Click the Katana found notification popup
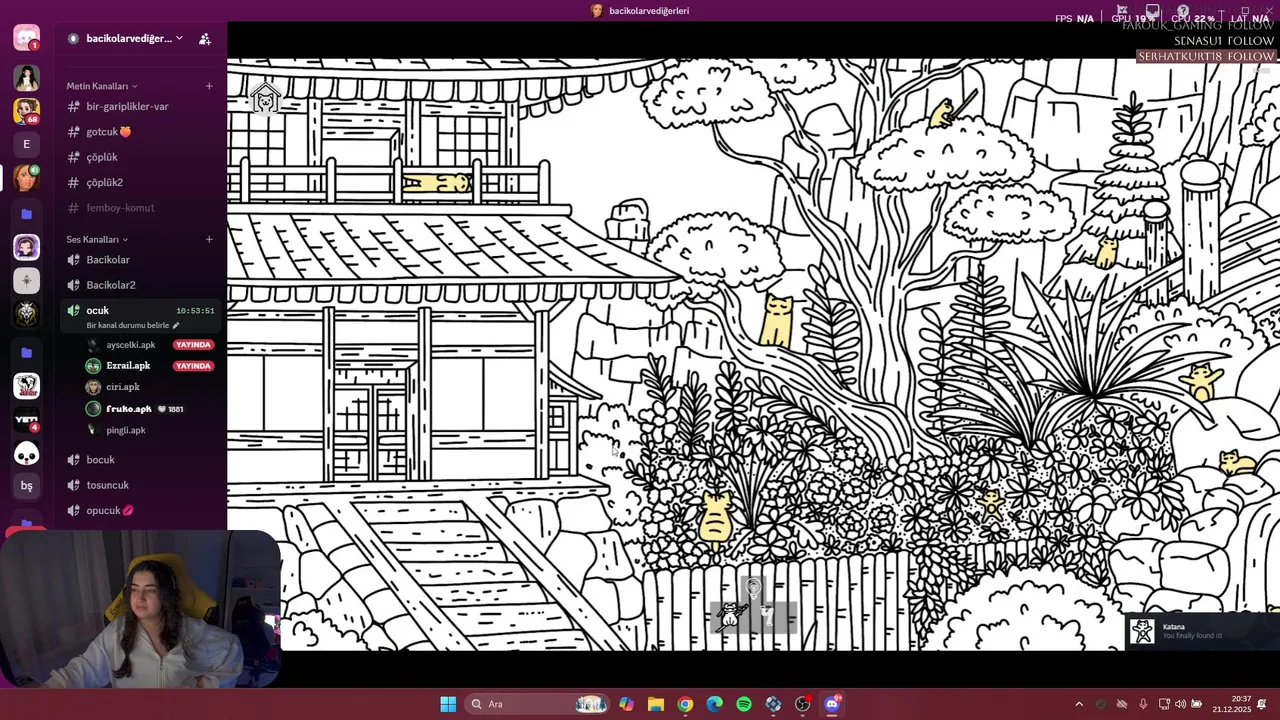The height and width of the screenshot is (720, 1280). click(1202, 631)
